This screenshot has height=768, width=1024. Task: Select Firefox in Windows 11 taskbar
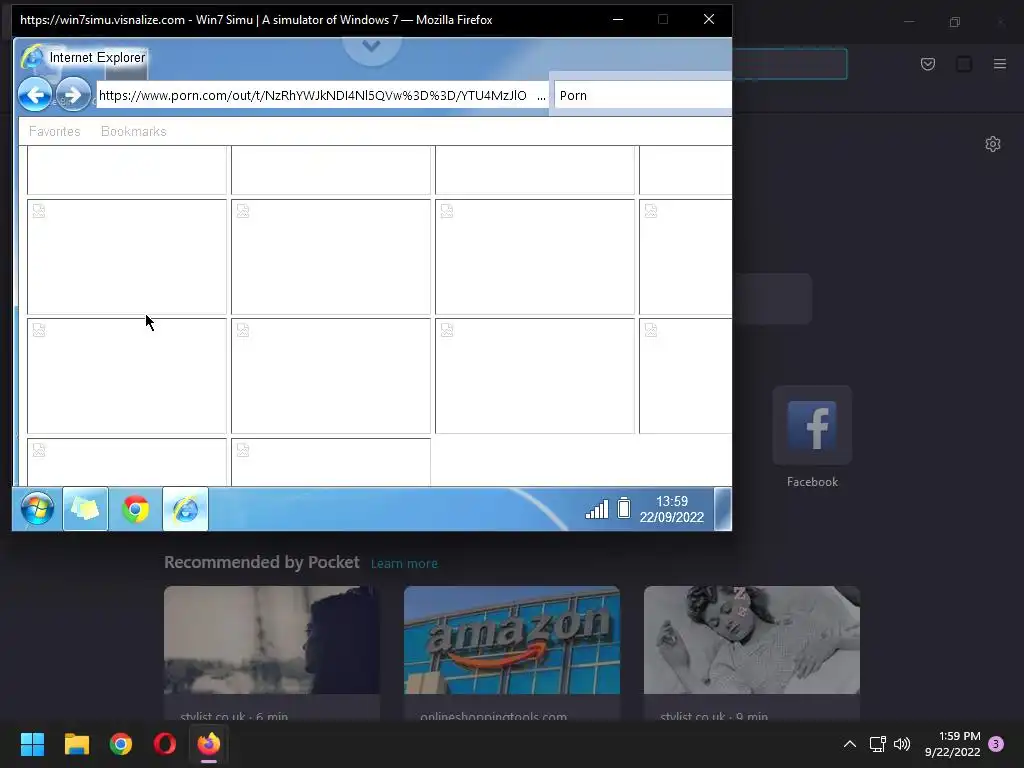(209, 744)
